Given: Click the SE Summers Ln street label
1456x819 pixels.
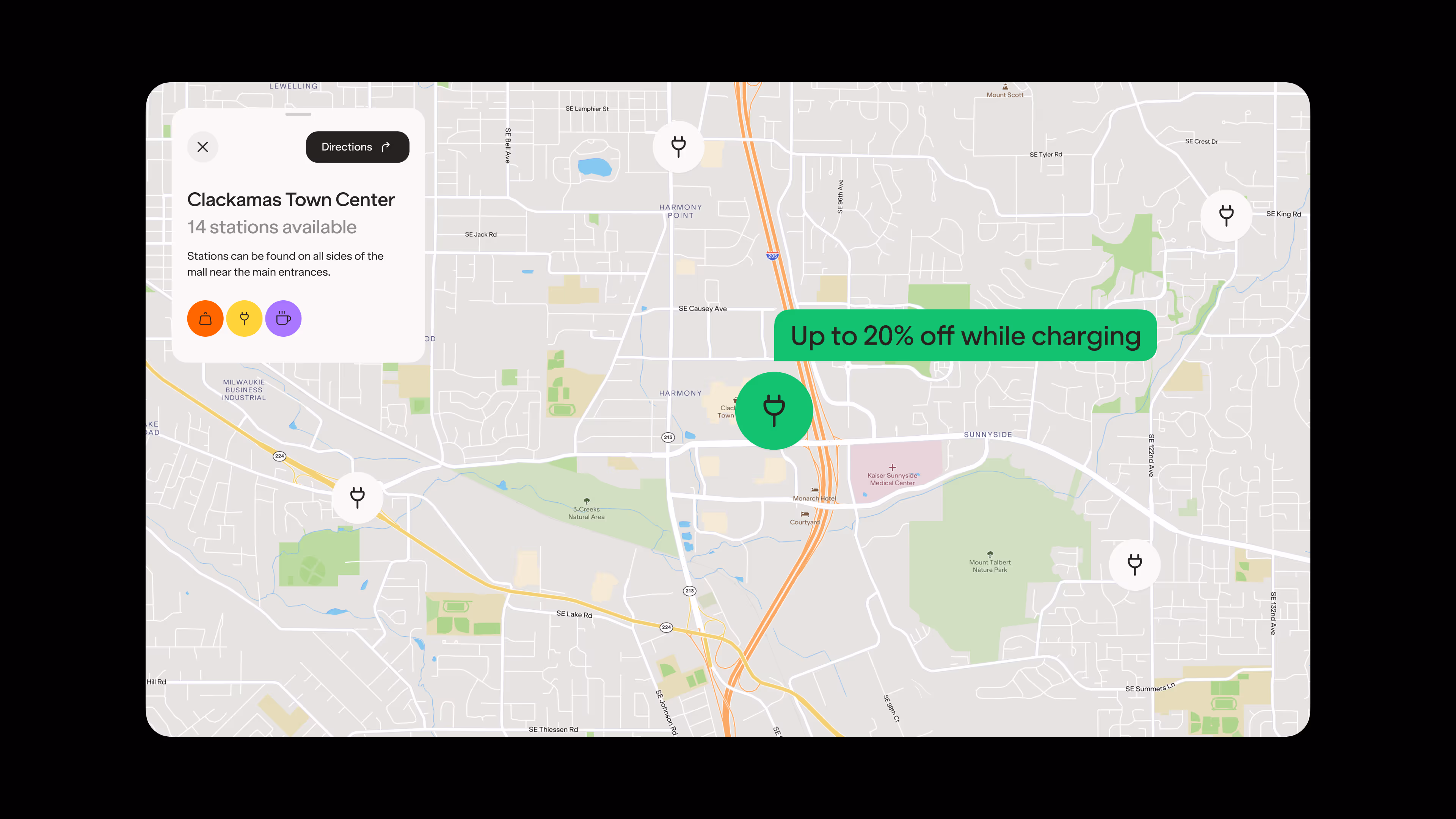Looking at the screenshot, I should tap(1150, 688).
